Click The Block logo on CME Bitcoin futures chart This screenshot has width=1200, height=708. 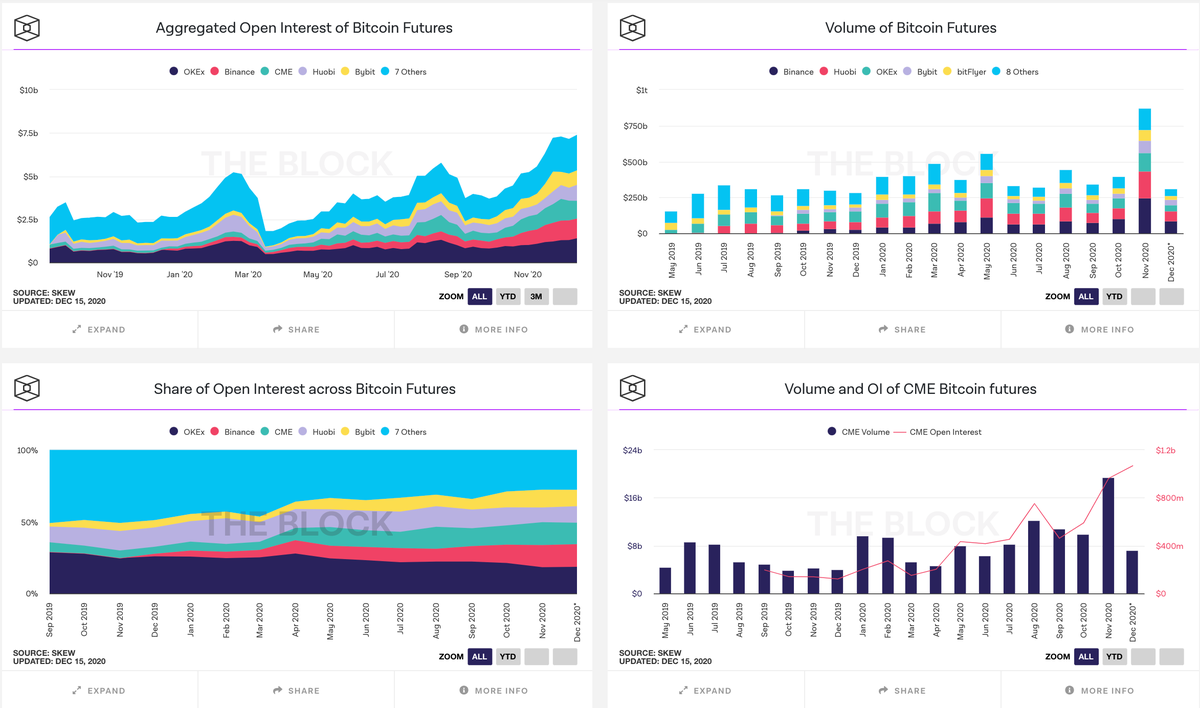click(633, 388)
